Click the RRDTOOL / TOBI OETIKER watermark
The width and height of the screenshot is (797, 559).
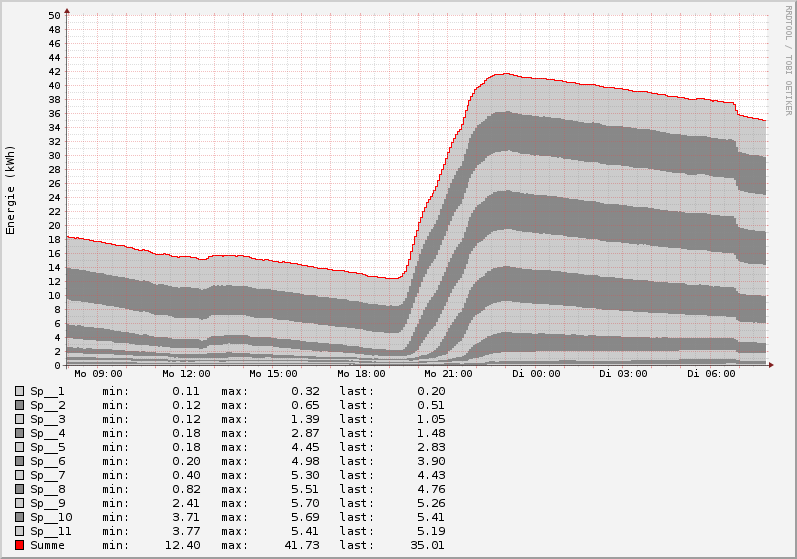[788, 59]
